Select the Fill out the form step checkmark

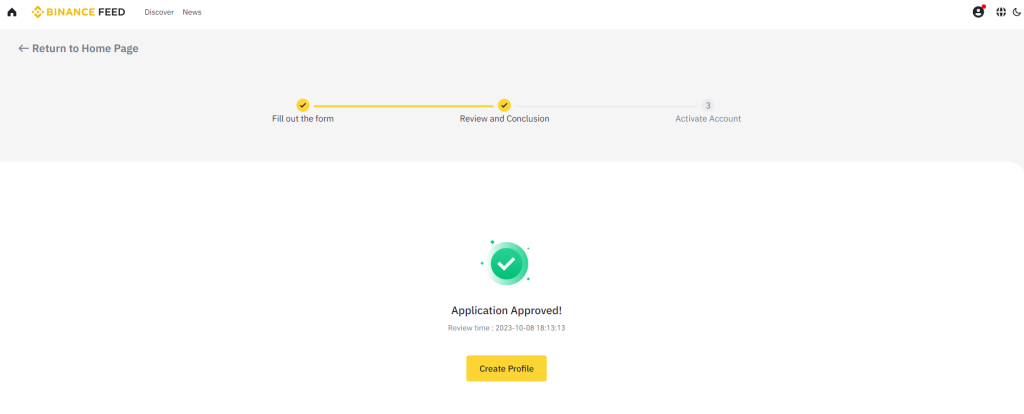pyautogui.click(x=302, y=105)
